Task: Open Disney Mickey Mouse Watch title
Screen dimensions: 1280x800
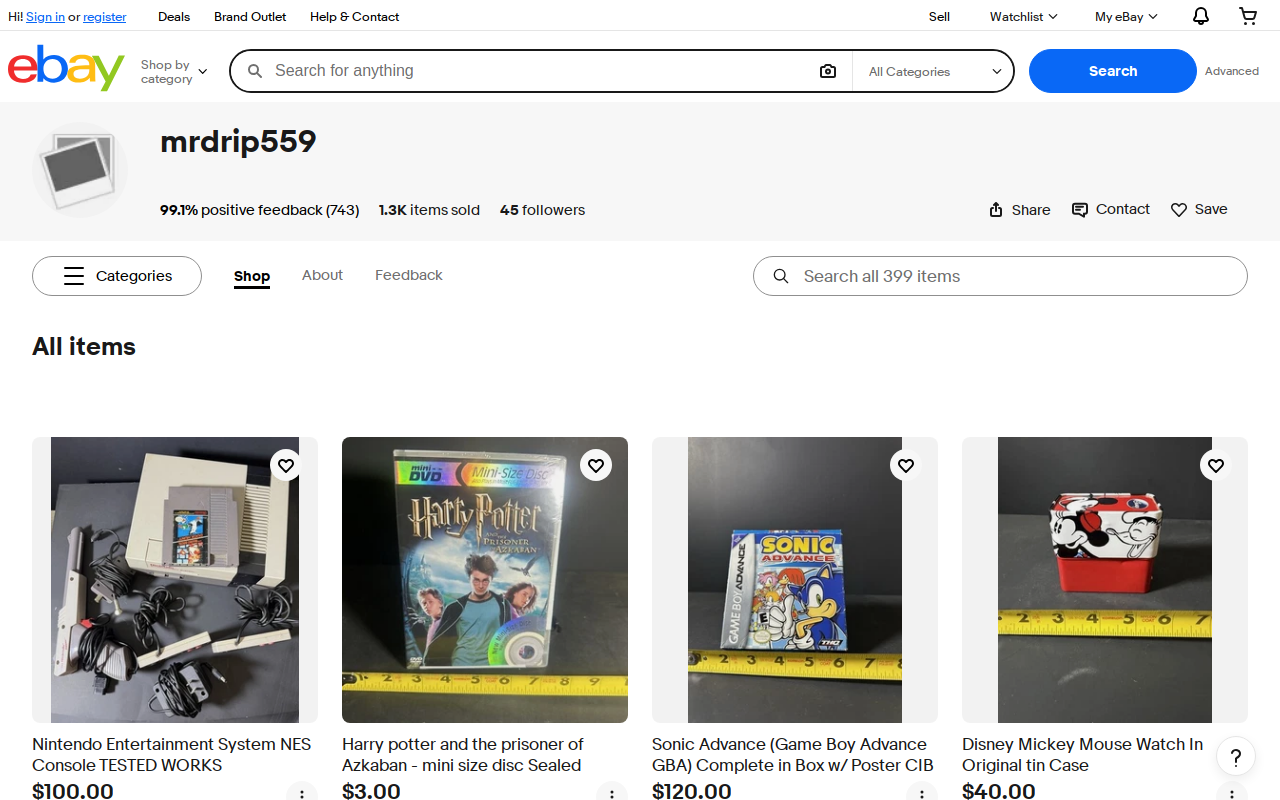Action: (x=1083, y=755)
